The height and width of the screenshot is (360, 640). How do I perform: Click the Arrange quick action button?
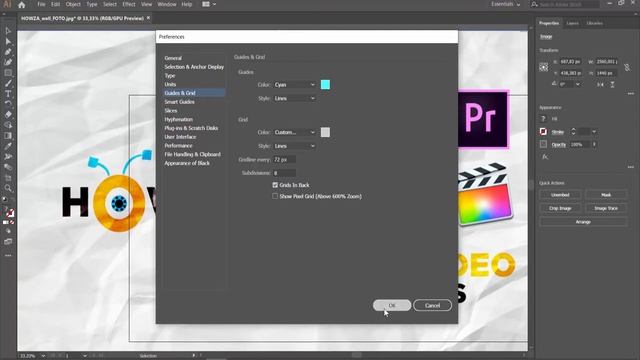pos(583,222)
